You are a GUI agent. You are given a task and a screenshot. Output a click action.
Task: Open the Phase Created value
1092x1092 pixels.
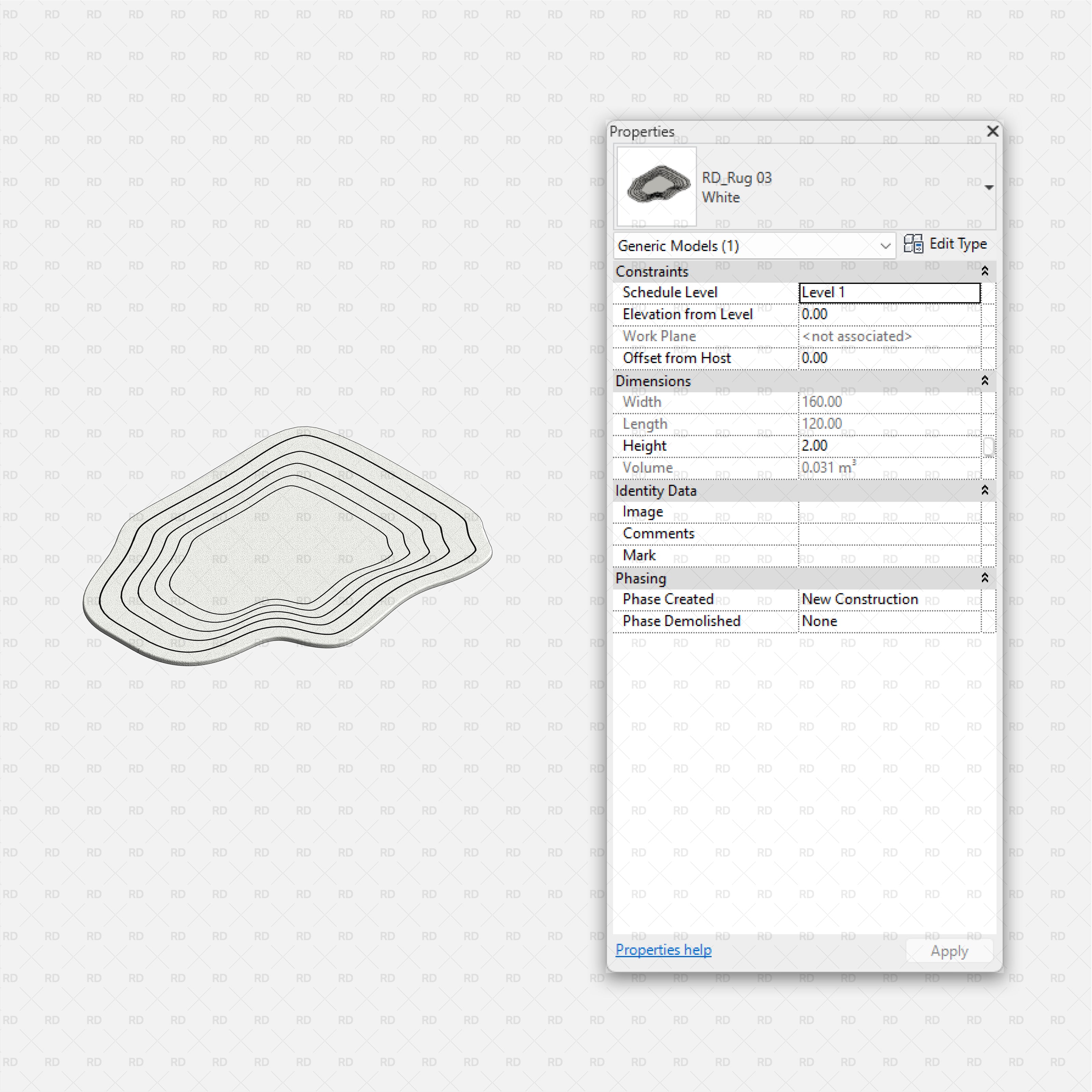pos(889,599)
